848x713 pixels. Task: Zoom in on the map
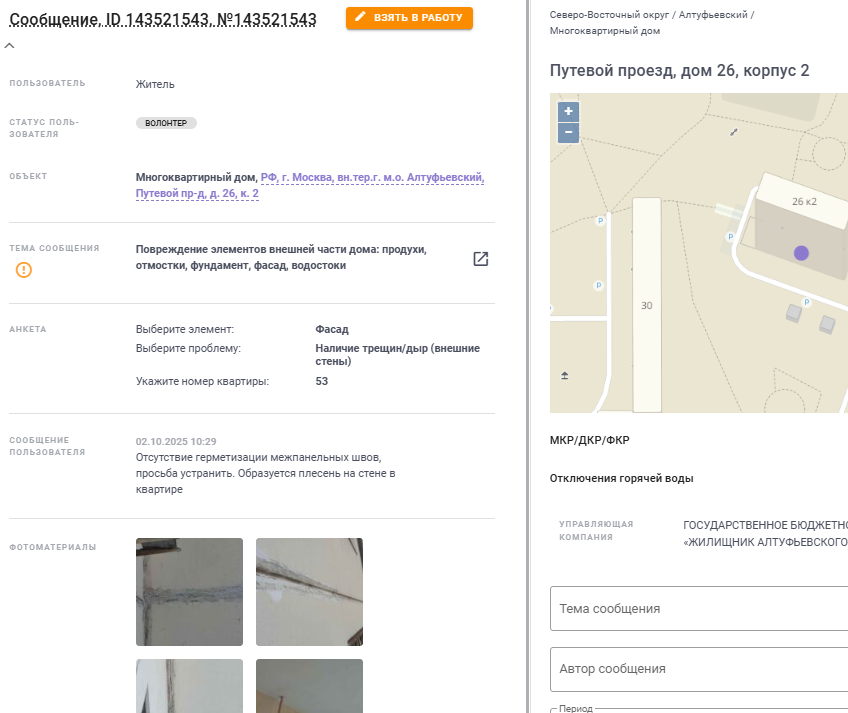(x=568, y=112)
